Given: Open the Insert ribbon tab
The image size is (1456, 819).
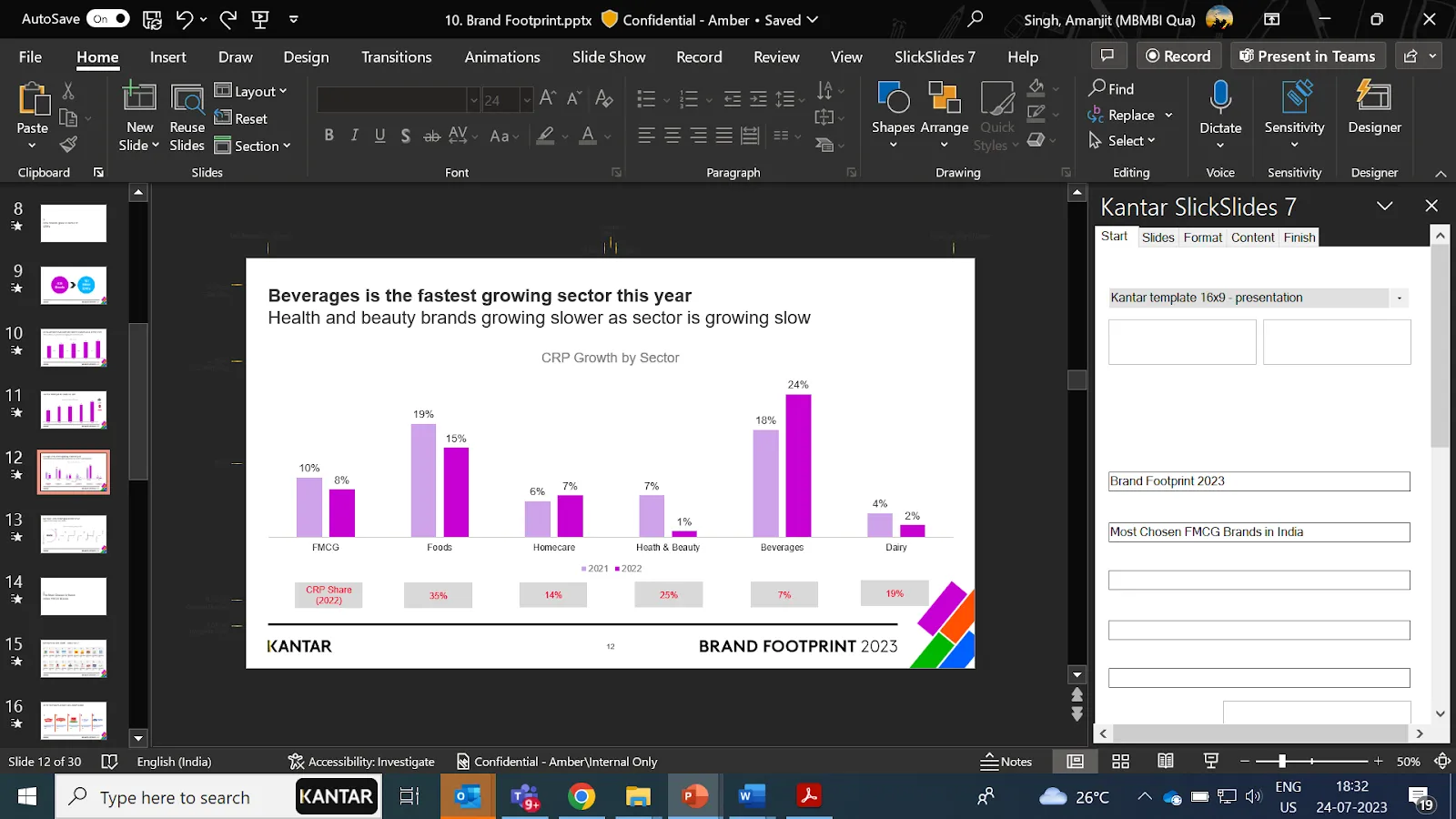Looking at the screenshot, I should point(167,57).
